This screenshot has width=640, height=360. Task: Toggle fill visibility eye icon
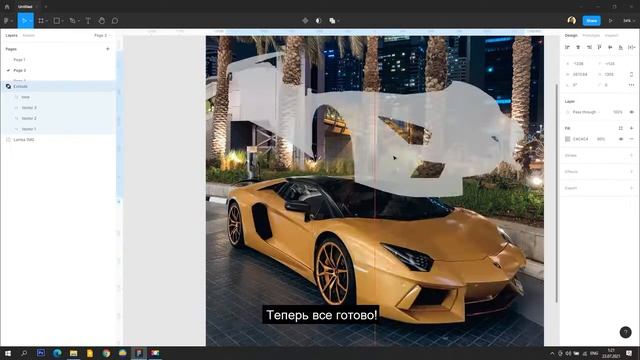pyautogui.click(x=621, y=139)
